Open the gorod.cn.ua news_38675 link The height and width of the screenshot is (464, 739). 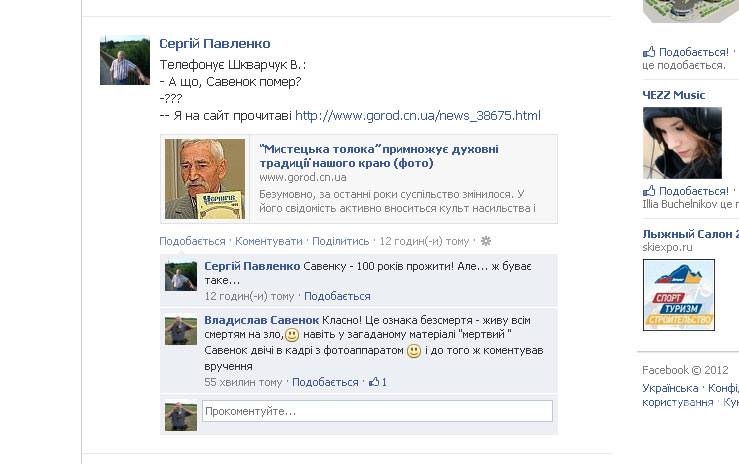pos(418,116)
